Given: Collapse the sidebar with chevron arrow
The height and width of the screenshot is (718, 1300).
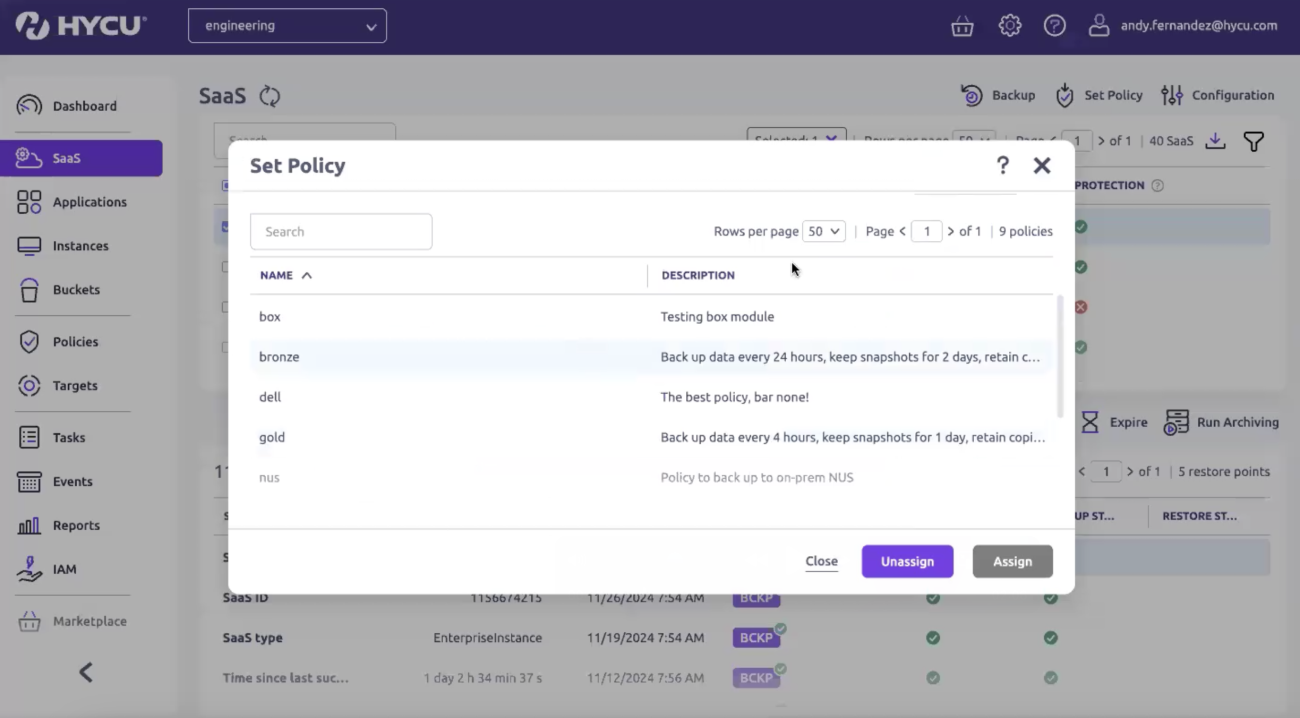Looking at the screenshot, I should 85,672.
